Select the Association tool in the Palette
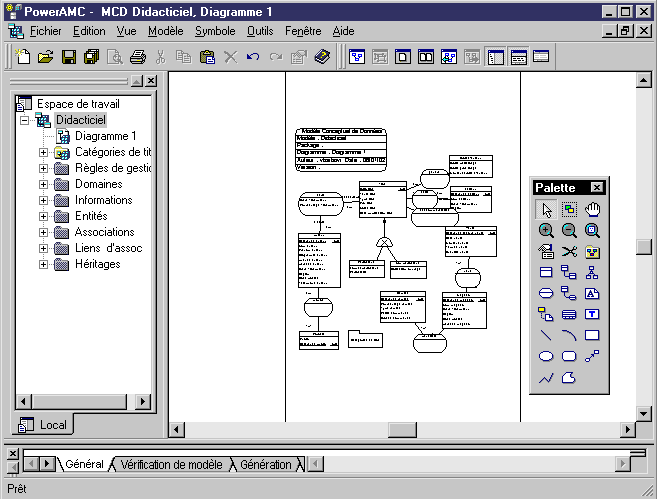Screen dimensions: 657x499 [x=546, y=294]
